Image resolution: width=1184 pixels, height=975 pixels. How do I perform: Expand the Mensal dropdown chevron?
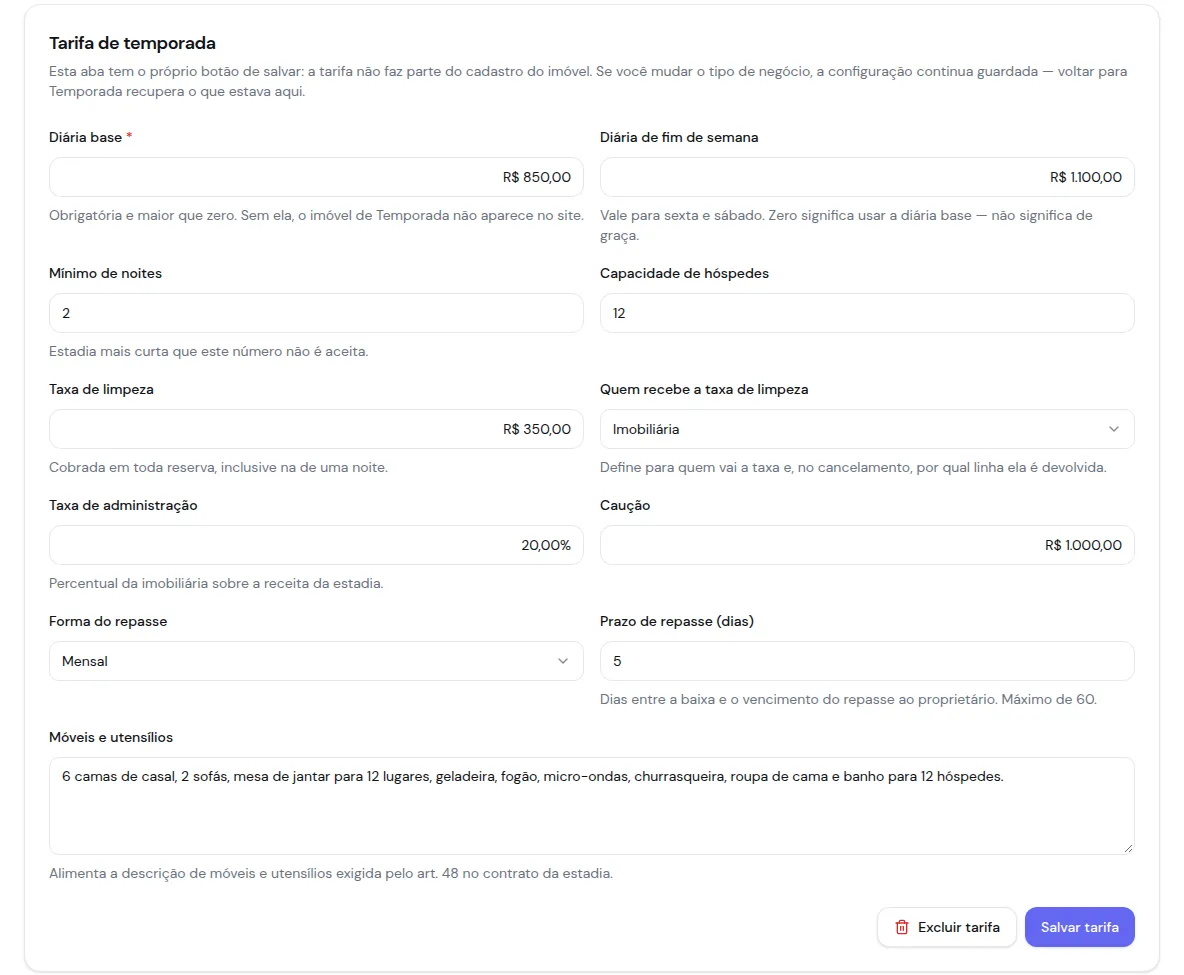click(x=563, y=661)
